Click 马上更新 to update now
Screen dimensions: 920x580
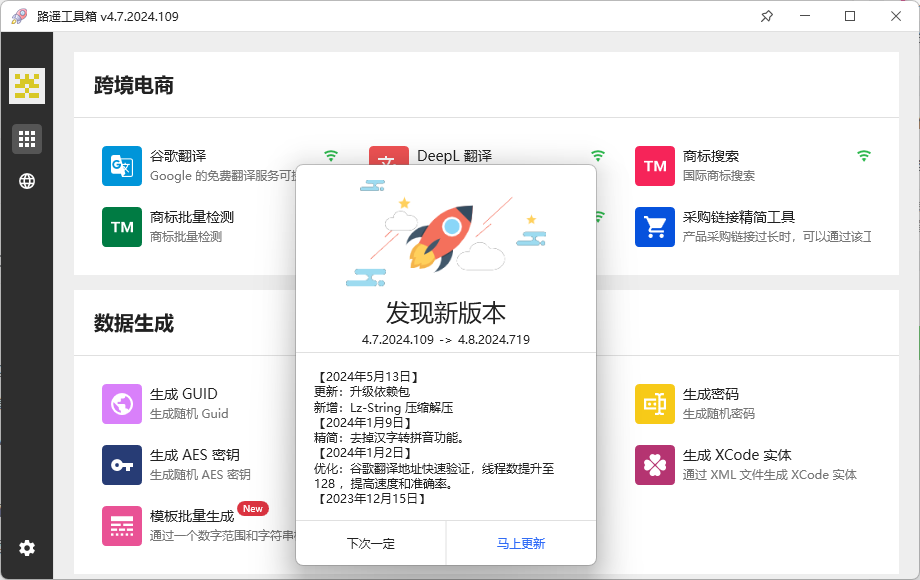tap(521, 543)
